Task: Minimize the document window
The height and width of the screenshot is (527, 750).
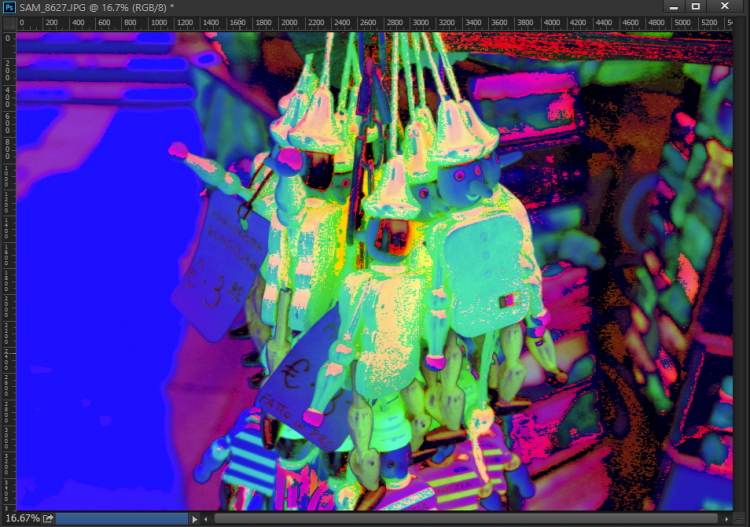Action: pyautogui.click(x=673, y=7)
